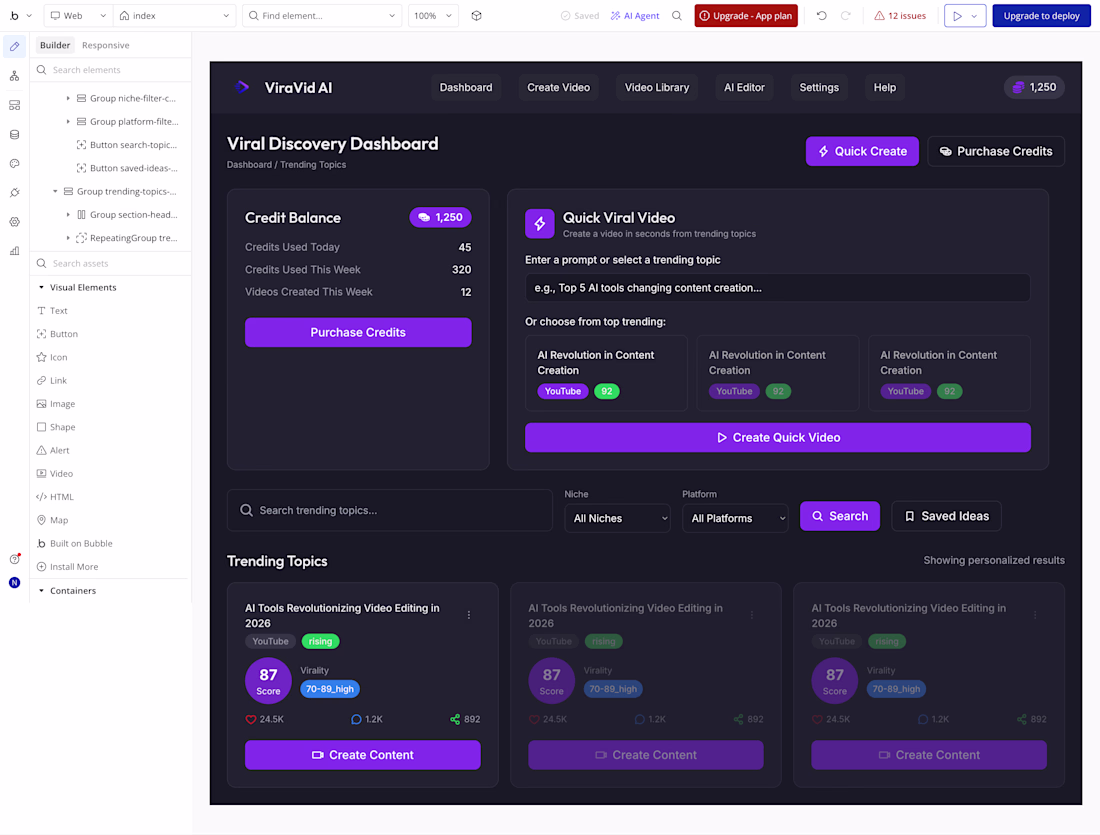Open the All Platforms dropdown

(735, 518)
